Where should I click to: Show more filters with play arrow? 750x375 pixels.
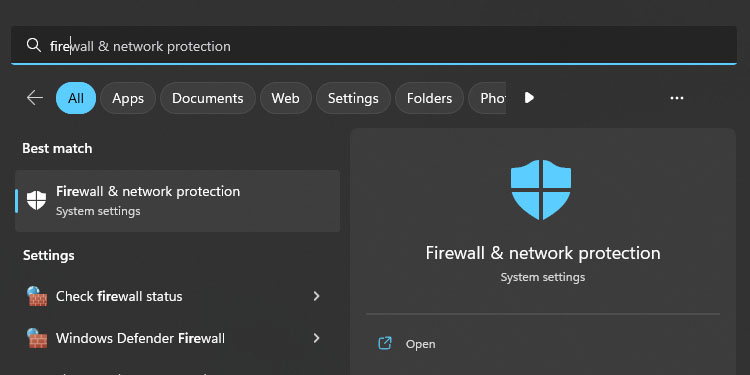click(529, 98)
